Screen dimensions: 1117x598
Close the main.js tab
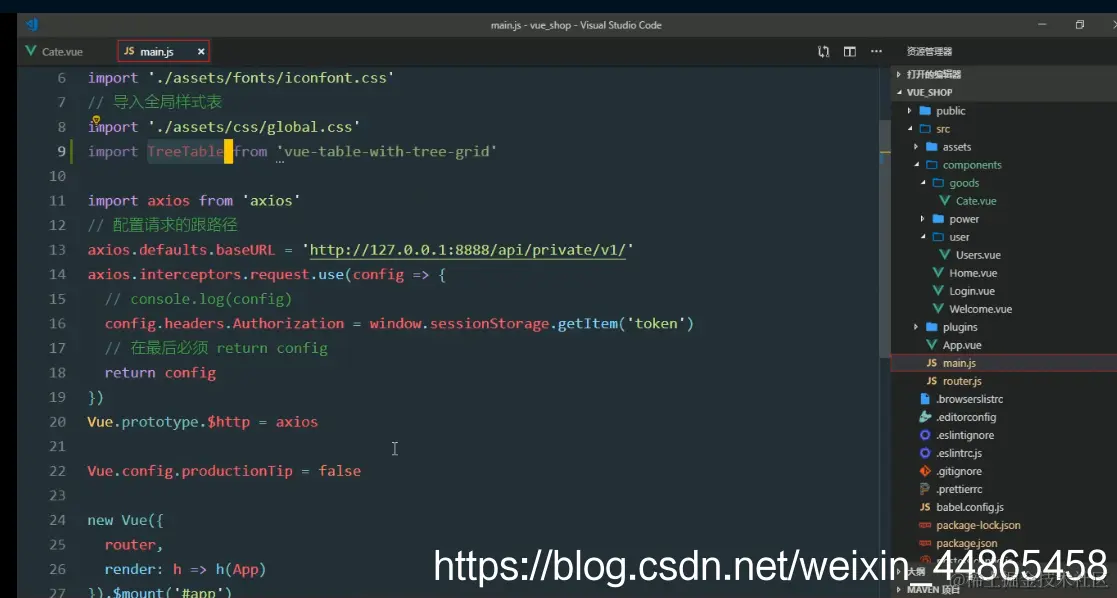[201, 51]
